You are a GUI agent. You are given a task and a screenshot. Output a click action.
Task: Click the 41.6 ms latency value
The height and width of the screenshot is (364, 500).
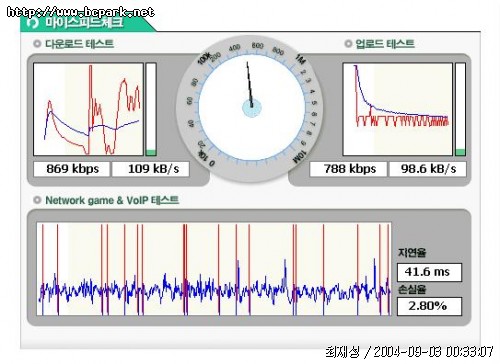(x=429, y=272)
